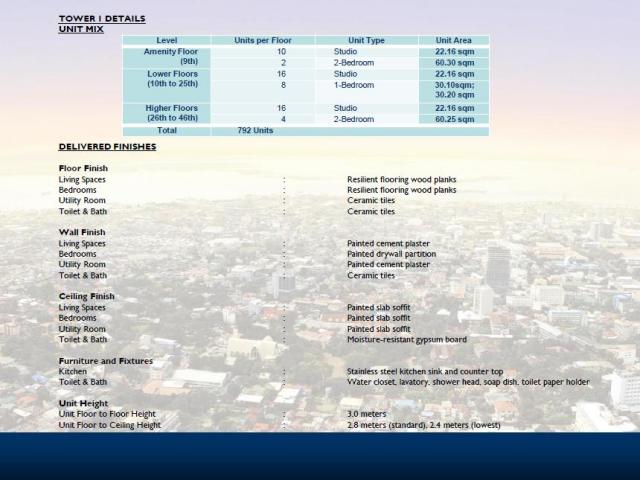This screenshot has height=480, width=640.
Task: Click "Toilet & Bath" under Wall Finish
Action: point(83,276)
